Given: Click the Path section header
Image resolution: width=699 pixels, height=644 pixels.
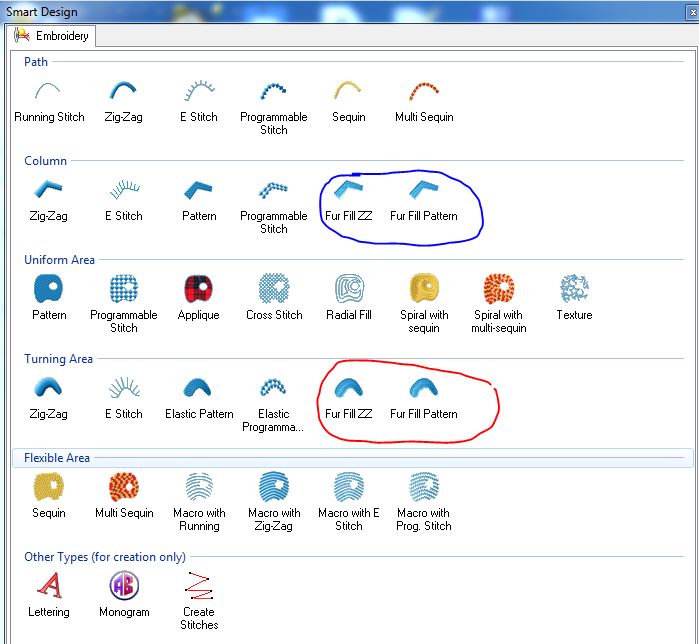Looking at the screenshot, I should (x=36, y=62).
